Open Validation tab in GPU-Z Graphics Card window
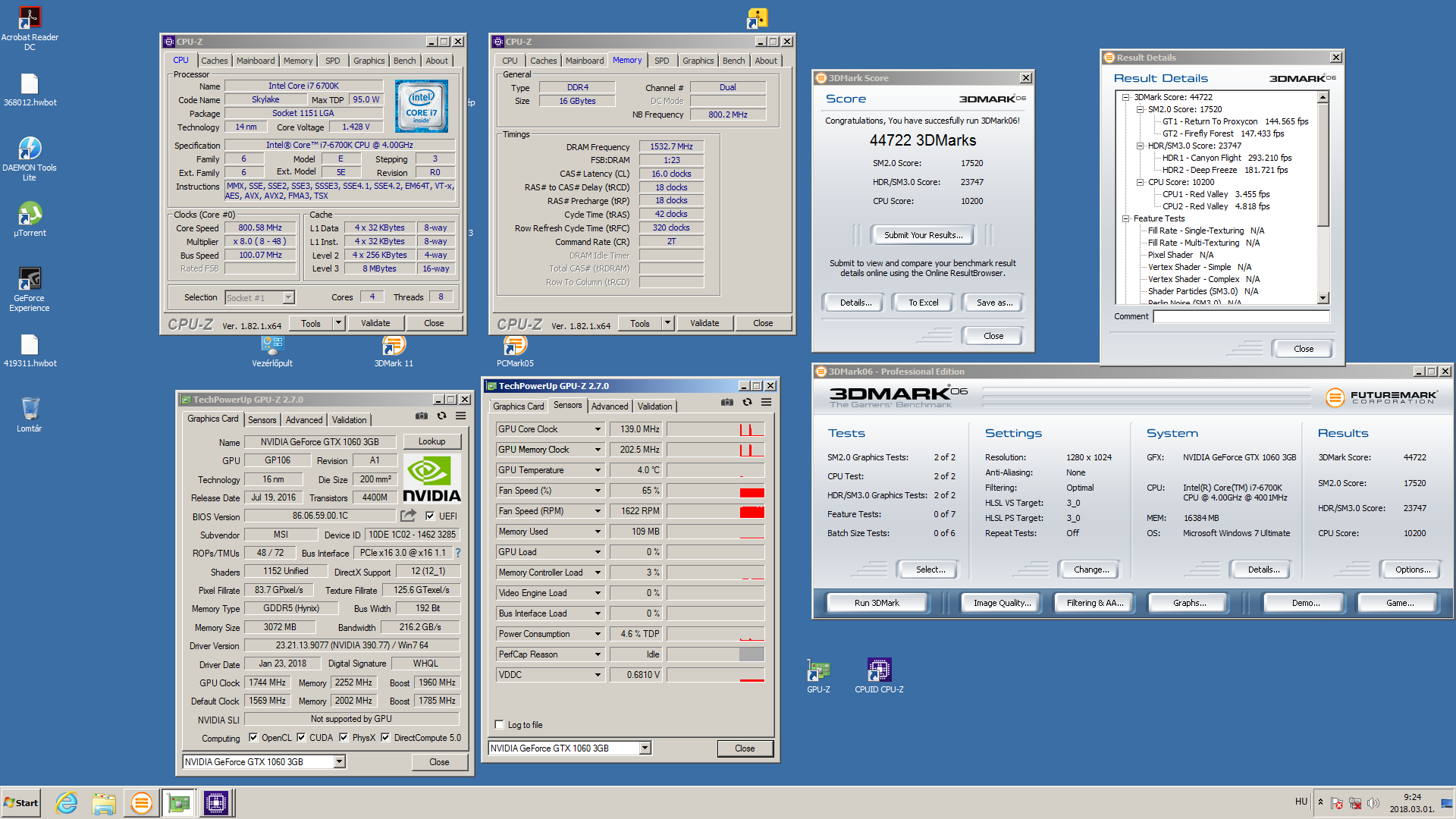The height and width of the screenshot is (819, 1456). 349,420
